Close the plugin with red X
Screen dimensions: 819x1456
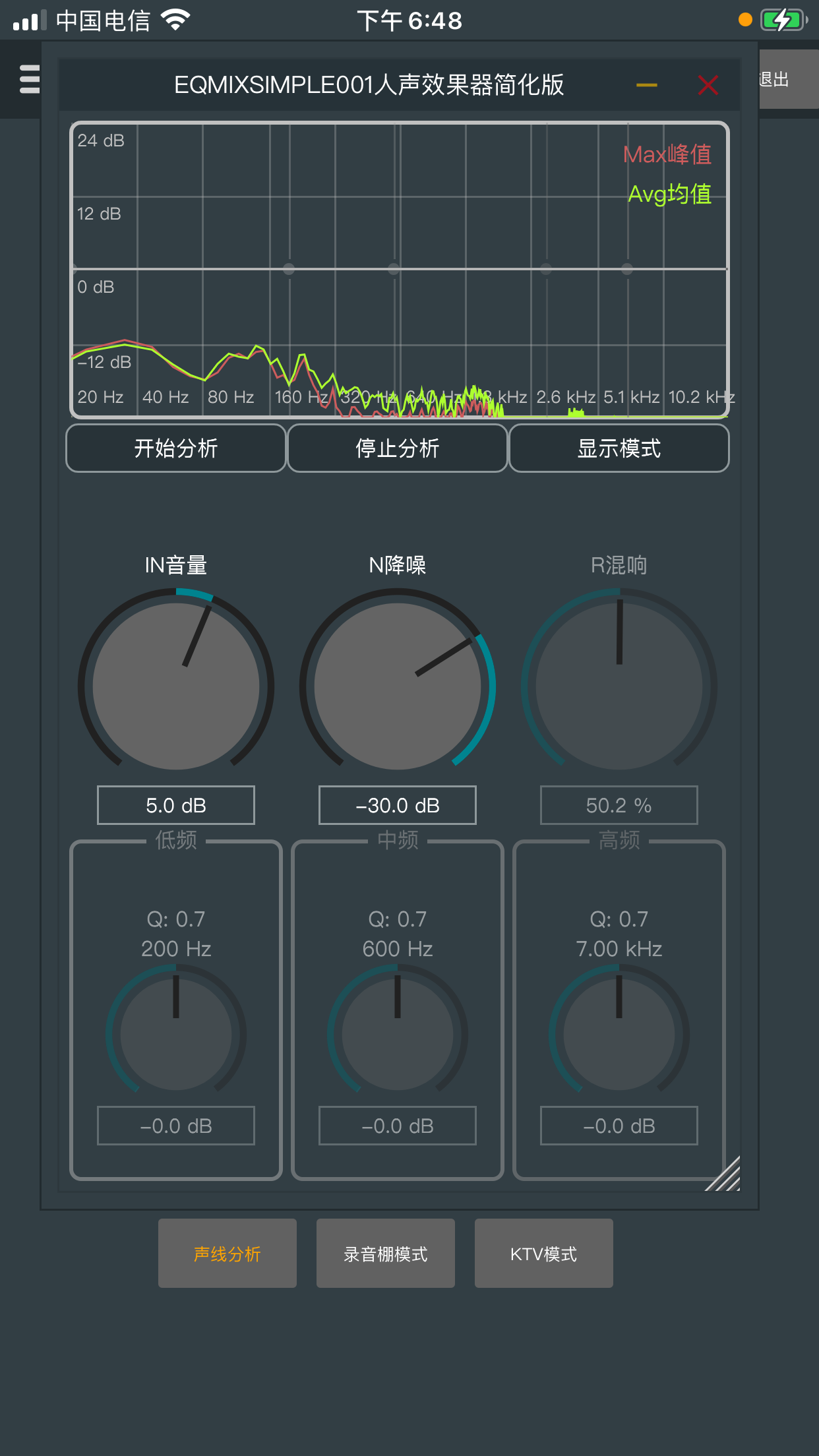[x=708, y=85]
